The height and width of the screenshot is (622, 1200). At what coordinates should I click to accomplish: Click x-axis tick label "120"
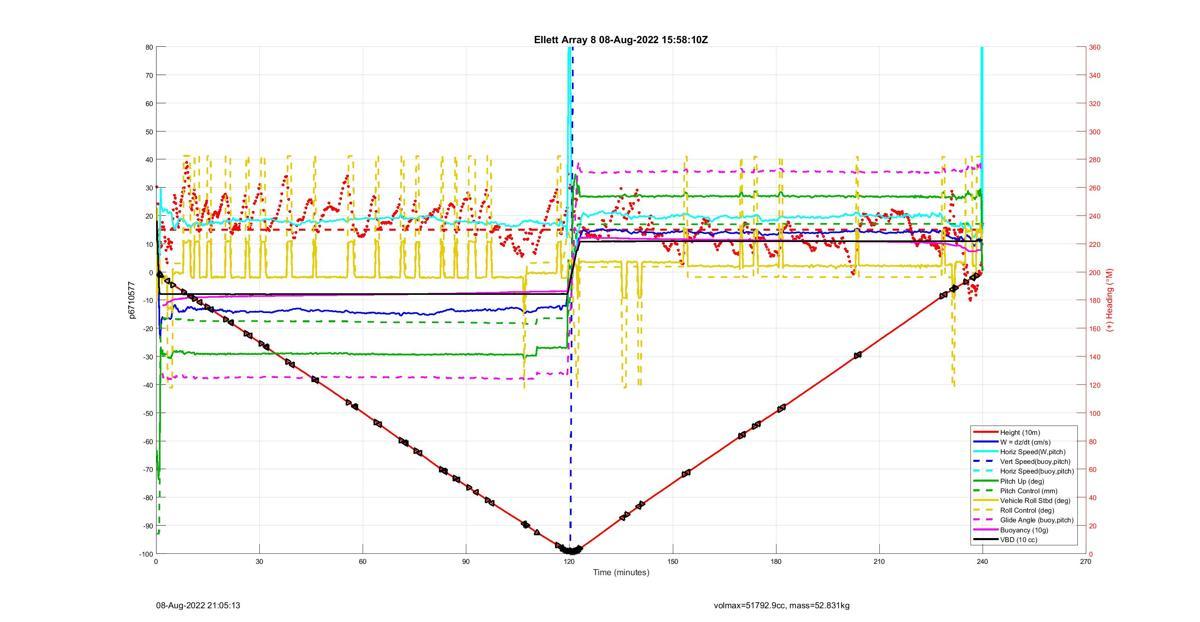(569, 562)
